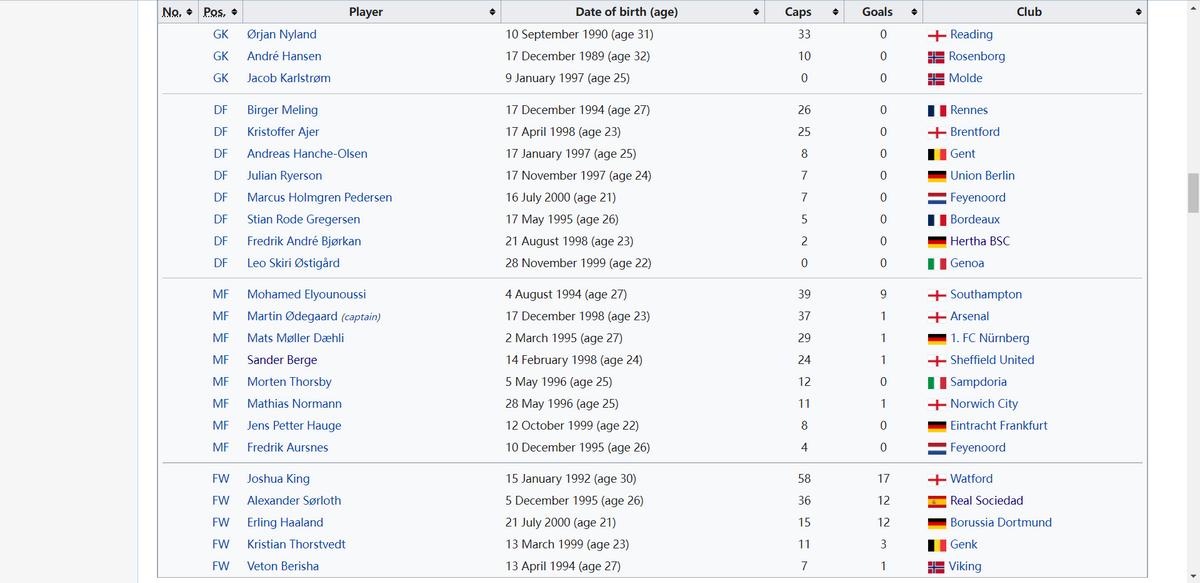Sort the table by Club column
Viewport: 1200px width, 583px height.
1138,12
